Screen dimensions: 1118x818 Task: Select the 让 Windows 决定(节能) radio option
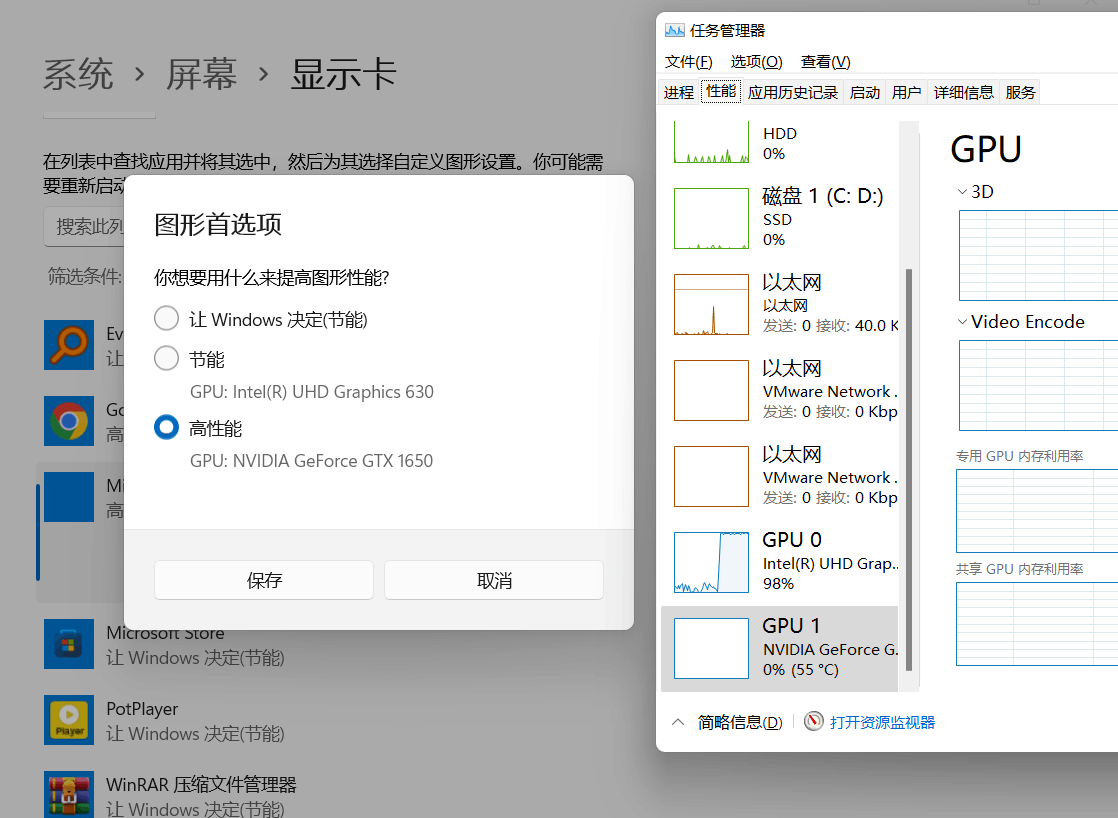(x=167, y=318)
